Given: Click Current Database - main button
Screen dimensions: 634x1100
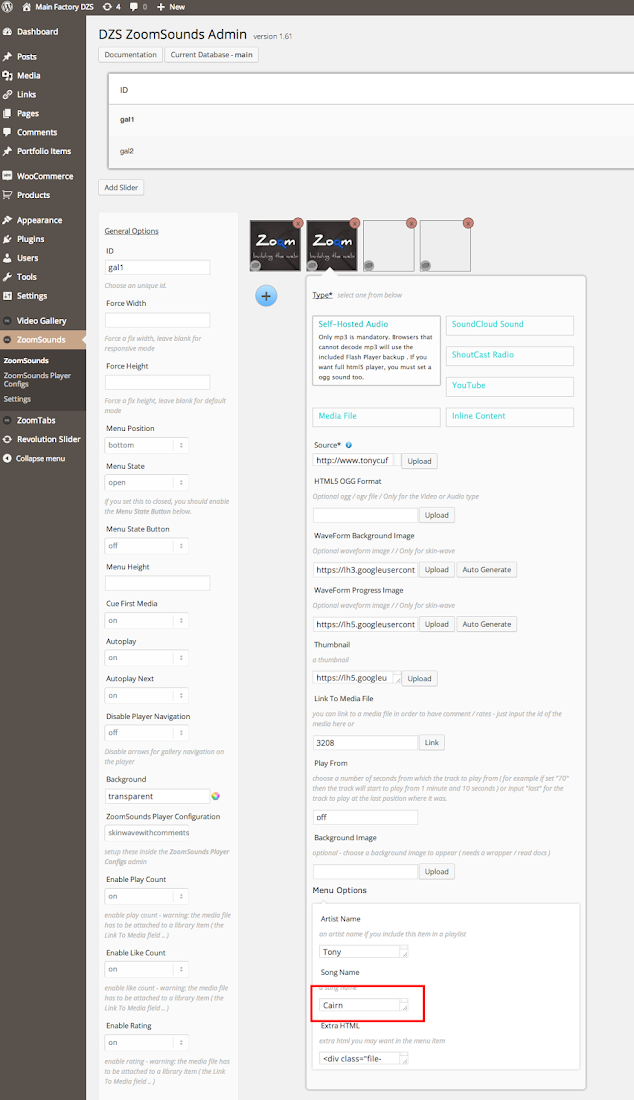Looking at the screenshot, I should click(211, 55).
